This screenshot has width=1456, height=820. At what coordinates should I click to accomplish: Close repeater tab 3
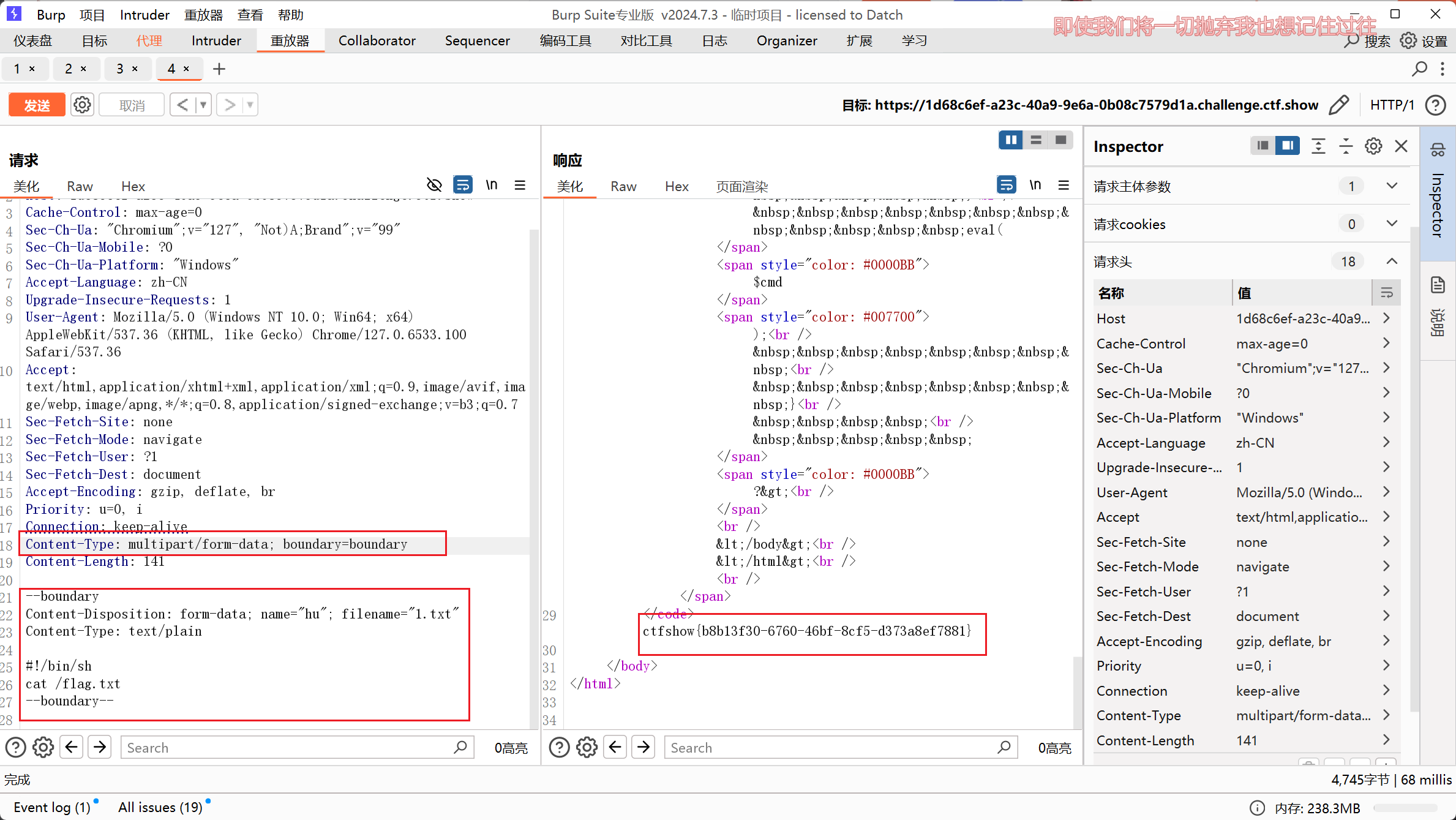[x=135, y=69]
